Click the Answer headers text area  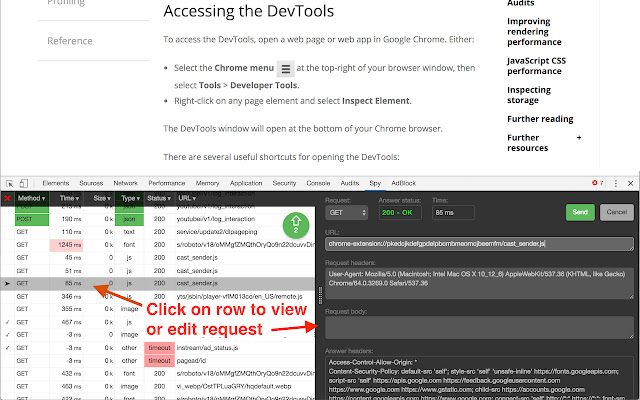479,378
